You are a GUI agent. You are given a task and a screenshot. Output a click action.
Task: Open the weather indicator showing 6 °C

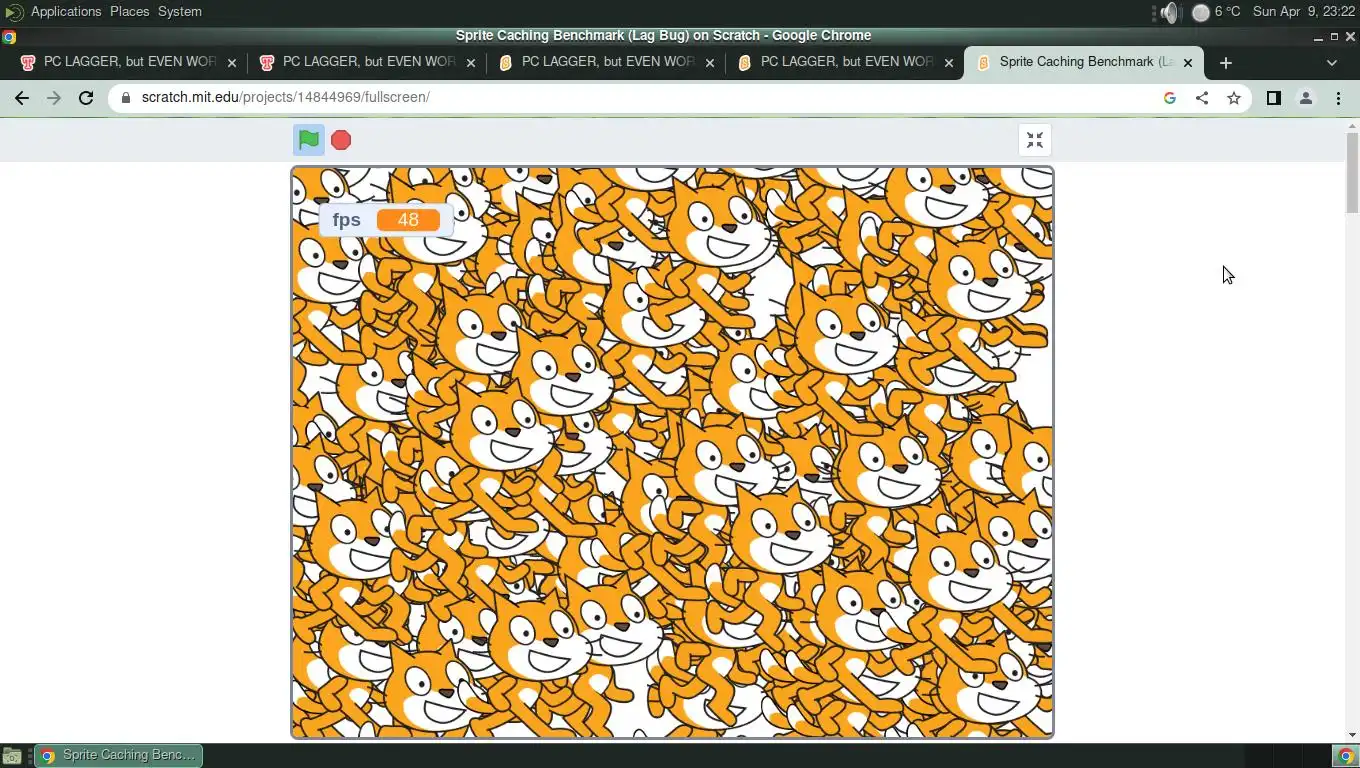1217,12
